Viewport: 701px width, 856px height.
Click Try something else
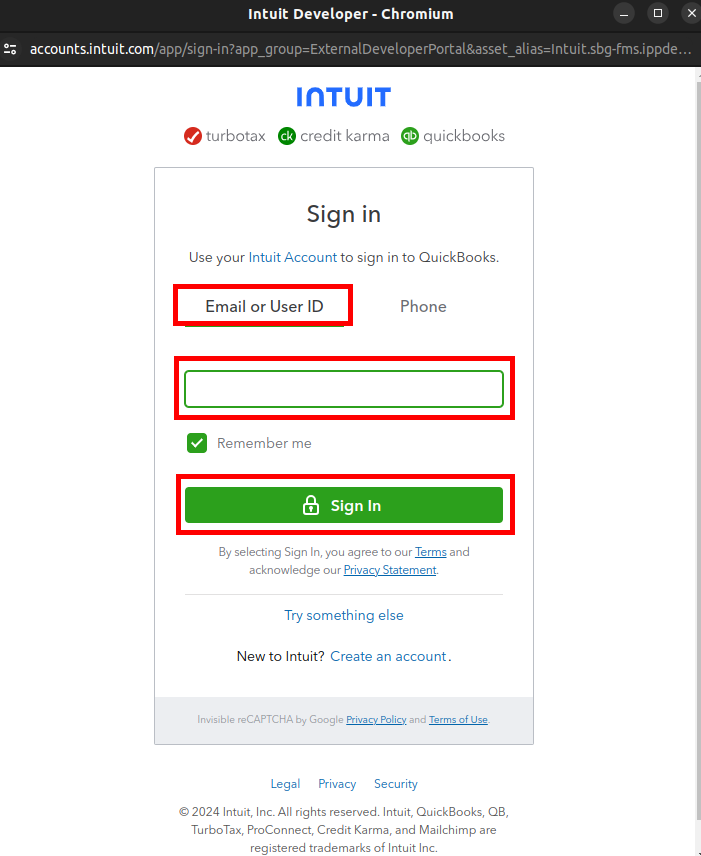[344, 615]
